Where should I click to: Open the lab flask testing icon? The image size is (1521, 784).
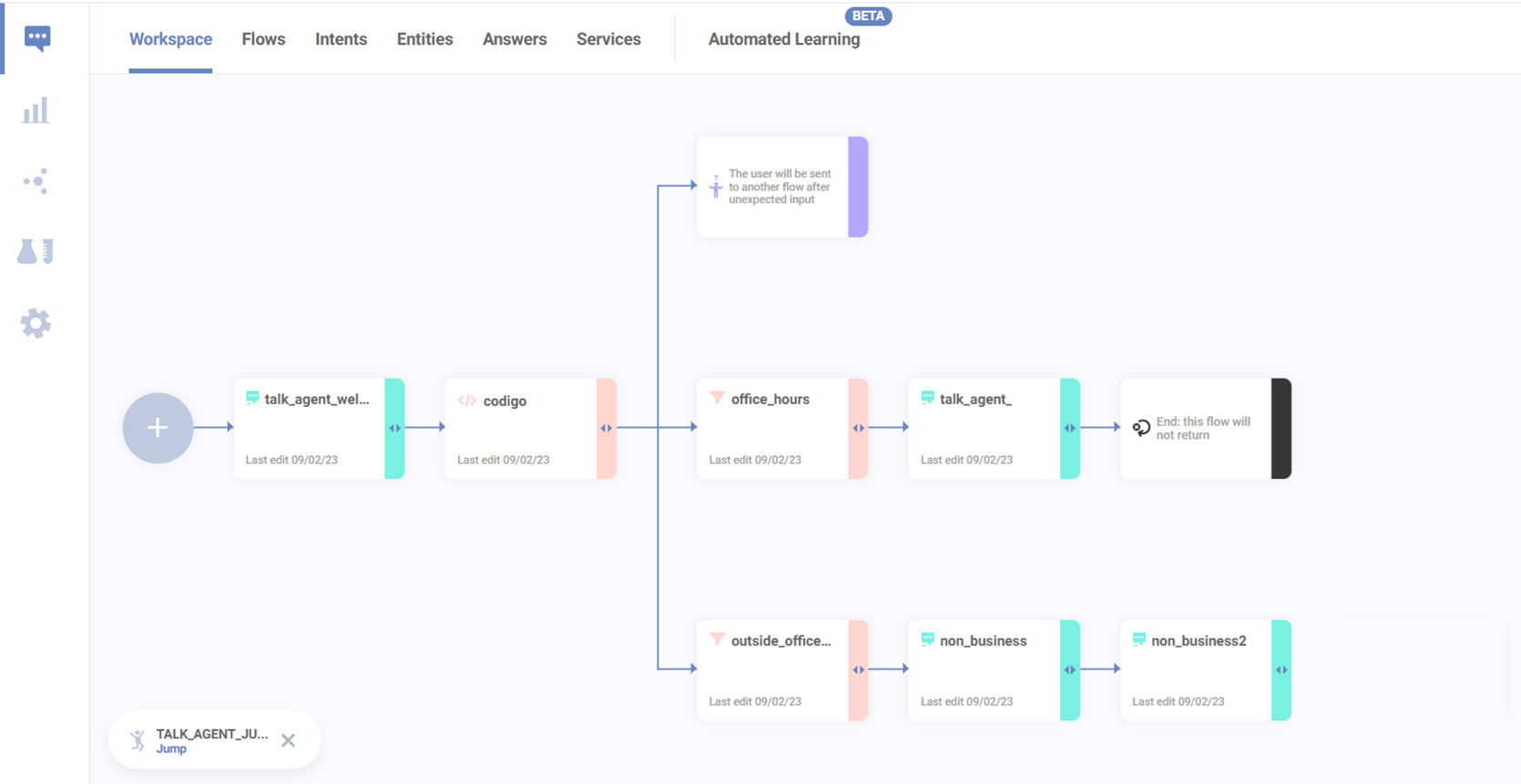pos(36,251)
